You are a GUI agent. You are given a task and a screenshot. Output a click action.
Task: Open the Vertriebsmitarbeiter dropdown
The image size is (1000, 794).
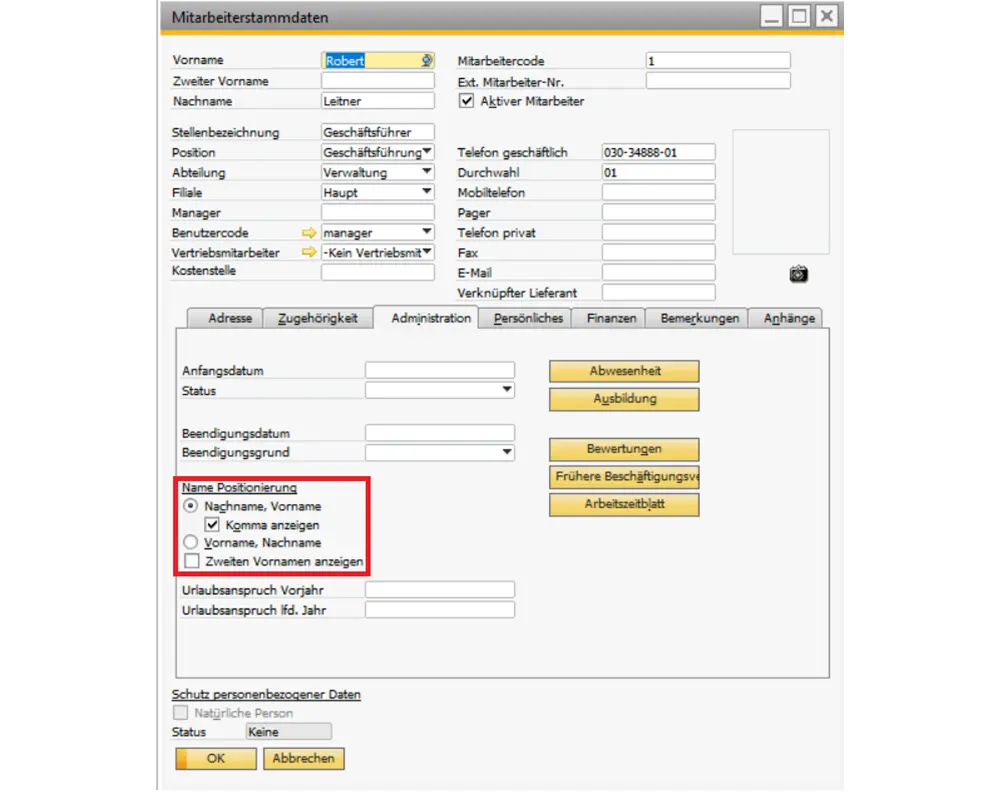tap(427, 252)
